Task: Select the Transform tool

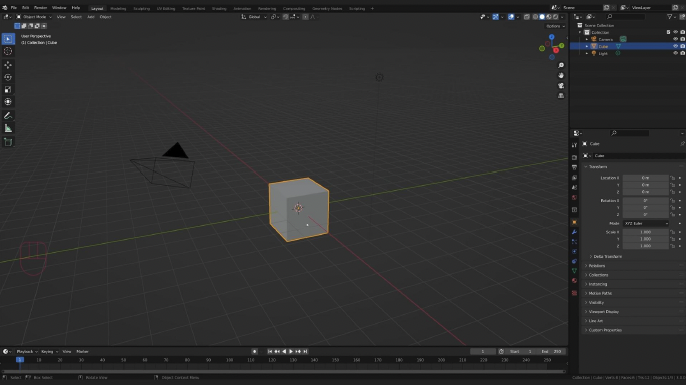Action: [x=8, y=102]
